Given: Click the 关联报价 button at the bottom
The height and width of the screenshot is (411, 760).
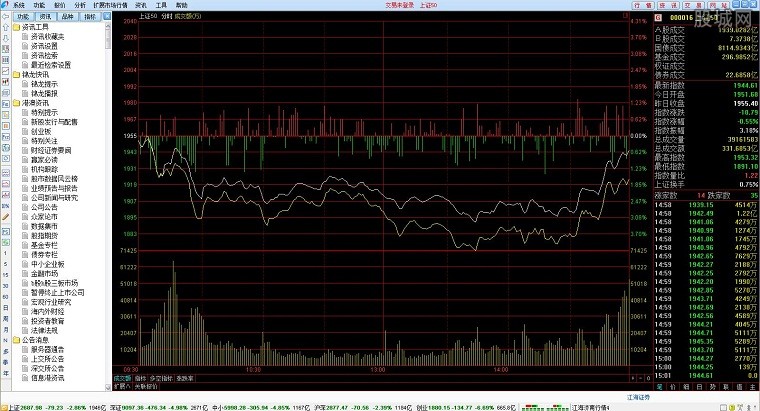Looking at the screenshot, I should click(x=132, y=386).
